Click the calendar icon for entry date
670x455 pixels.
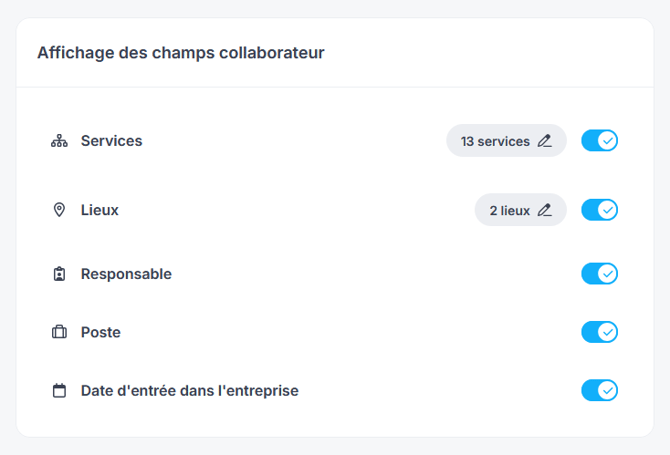tap(59, 390)
